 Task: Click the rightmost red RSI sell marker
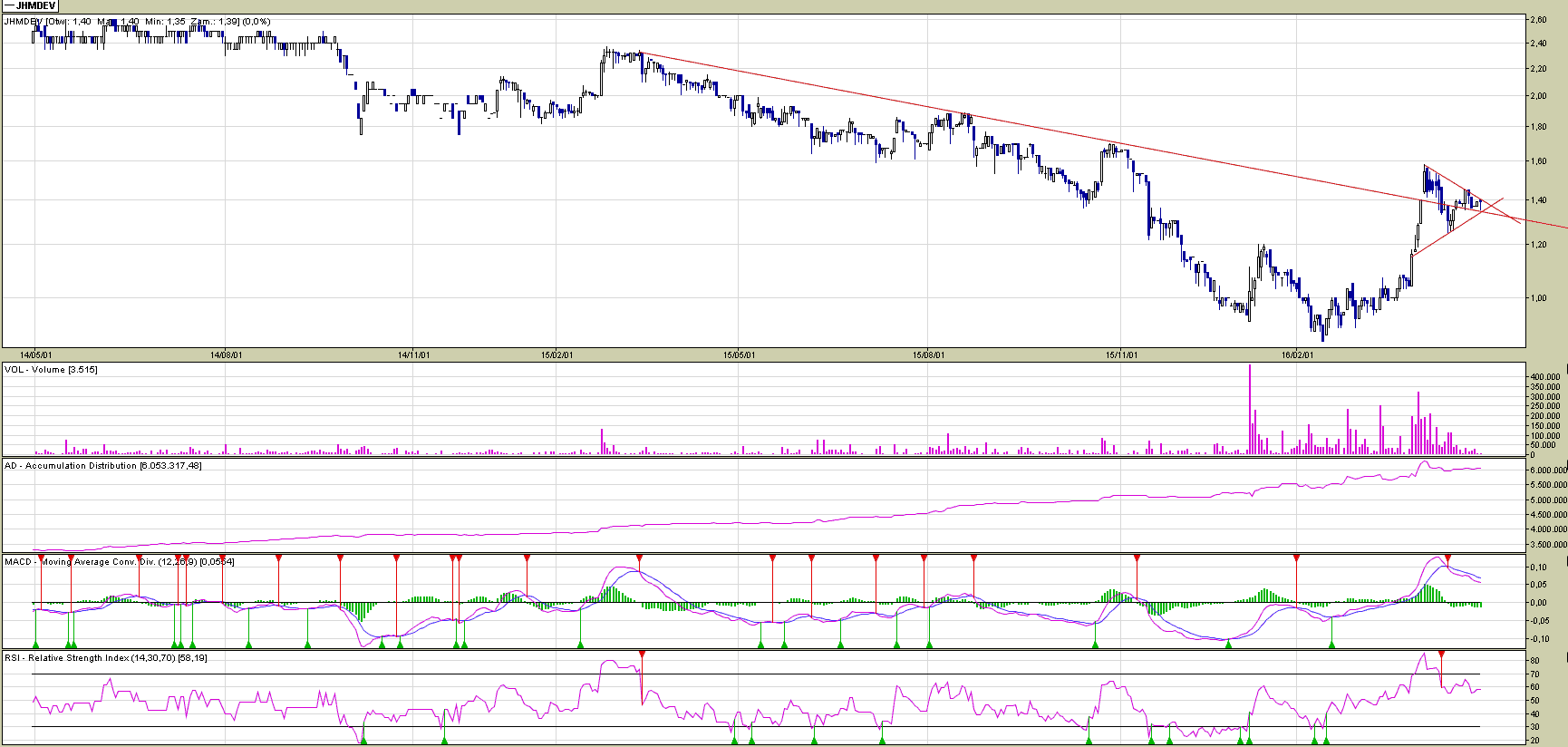click(1442, 654)
